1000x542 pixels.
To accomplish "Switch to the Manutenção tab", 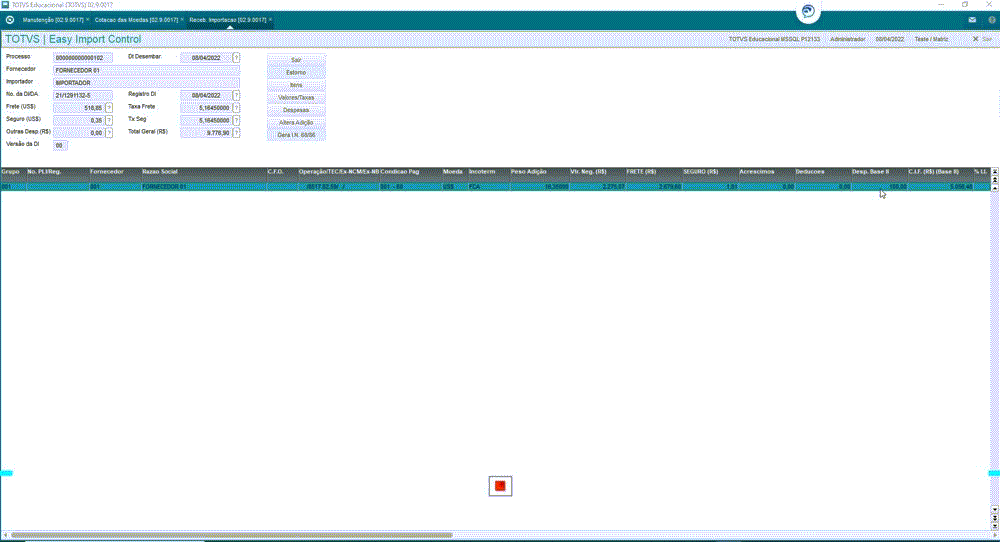I will 52,20.
